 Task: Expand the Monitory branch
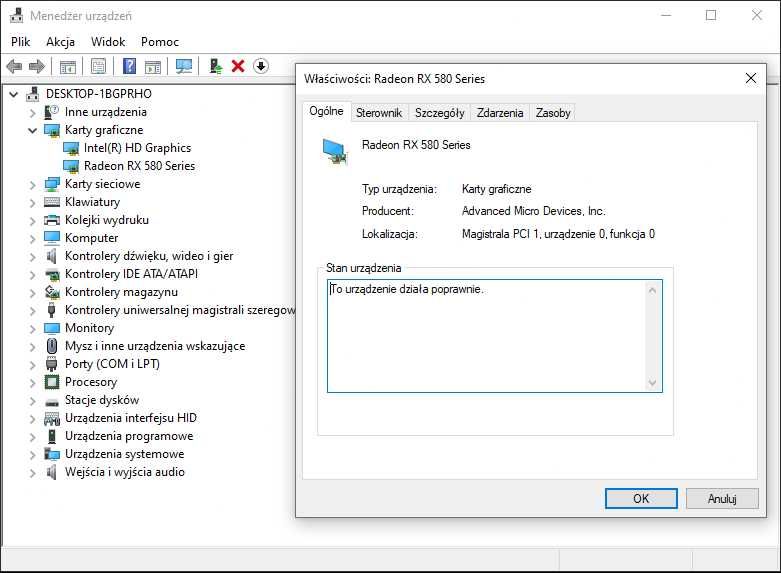[x=32, y=329]
